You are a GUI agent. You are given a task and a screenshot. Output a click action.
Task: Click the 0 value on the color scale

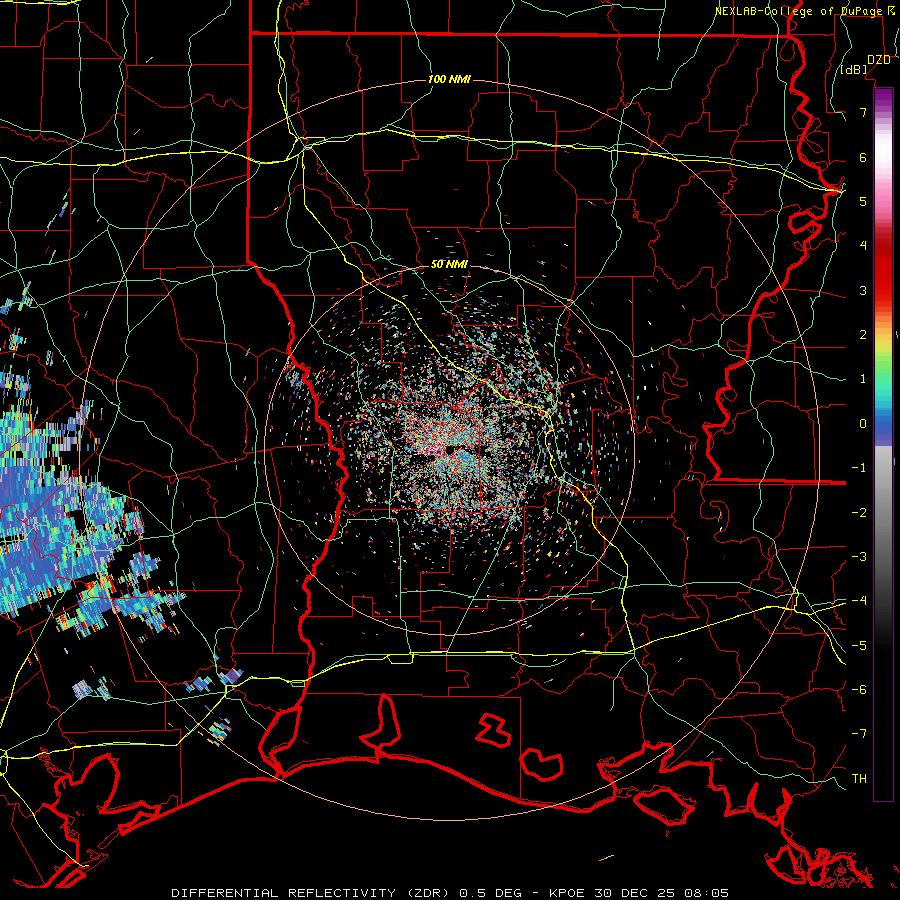point(863,424)
